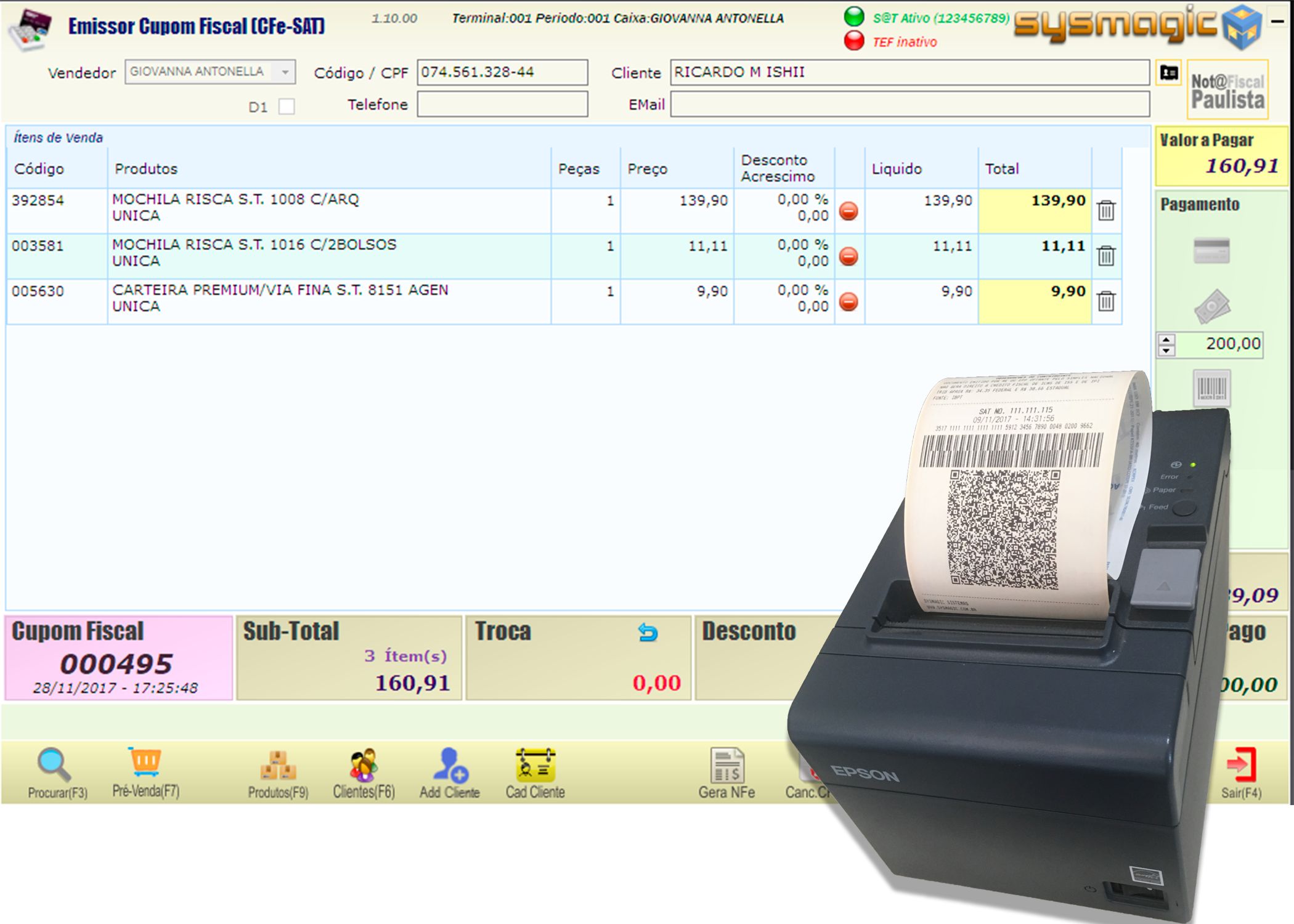Delete item 005630 with trash icon
Screen dimensions: 1294x924
1106,301
